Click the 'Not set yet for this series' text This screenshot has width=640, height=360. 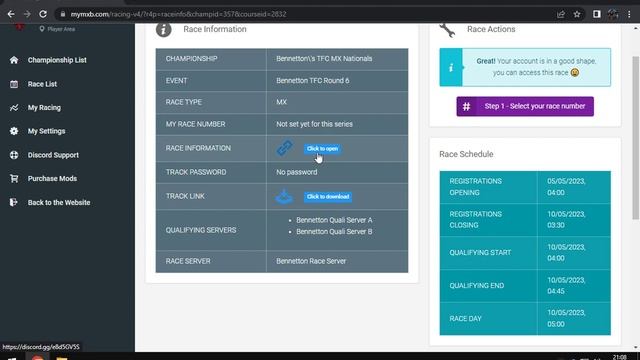tap(314, 124)
